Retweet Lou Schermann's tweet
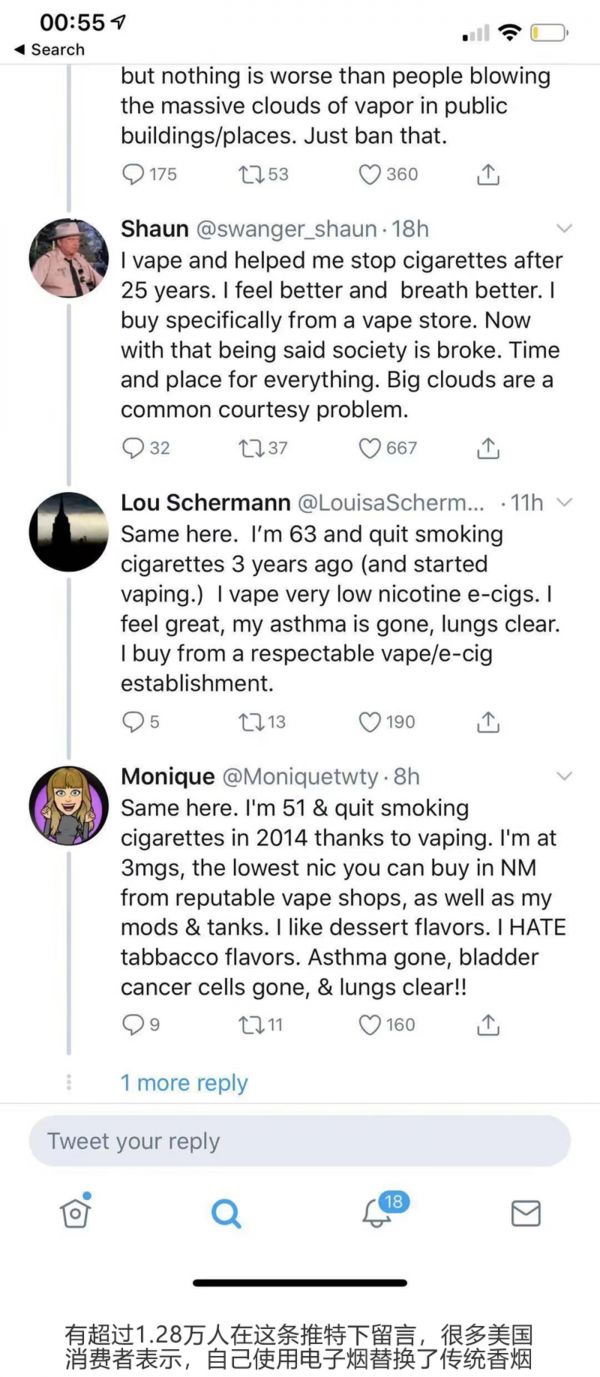Viewport: 600px width, 1377px height. (251, 721)
